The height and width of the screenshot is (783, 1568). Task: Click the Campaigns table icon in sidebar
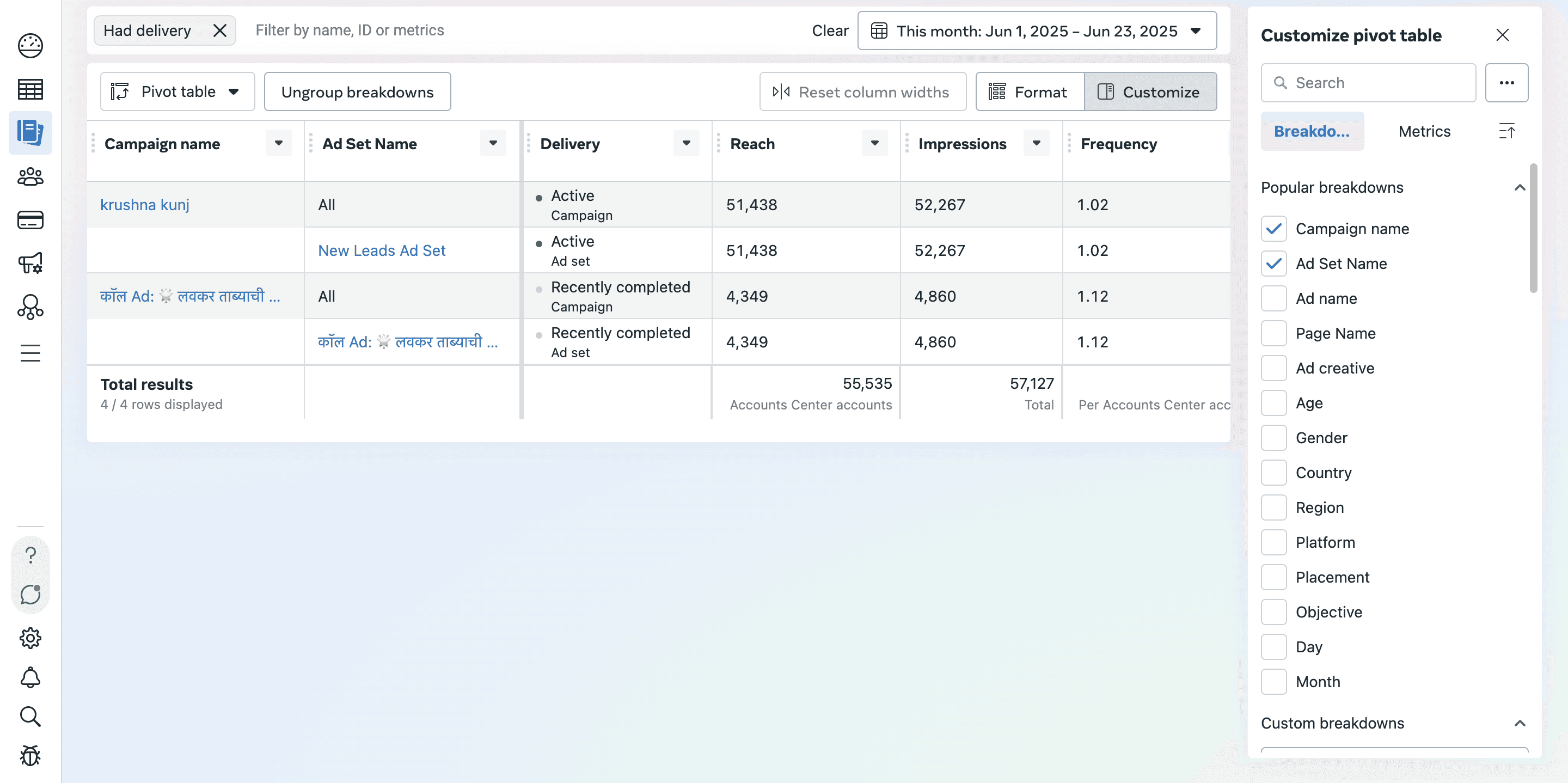point(29,89)
